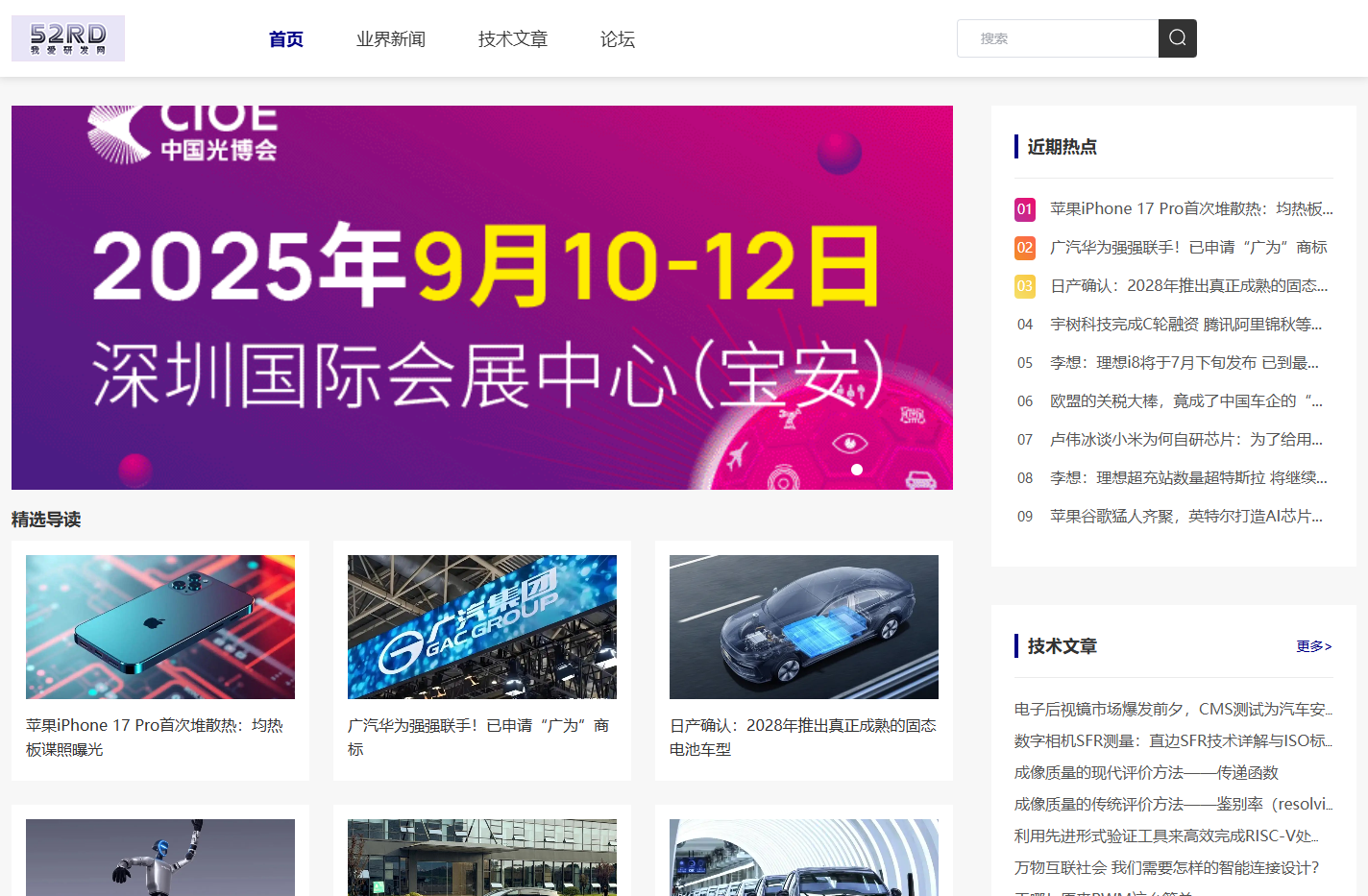Open the 论坛 navigation tab
The image size is (1368, 896).
[618, 39]
